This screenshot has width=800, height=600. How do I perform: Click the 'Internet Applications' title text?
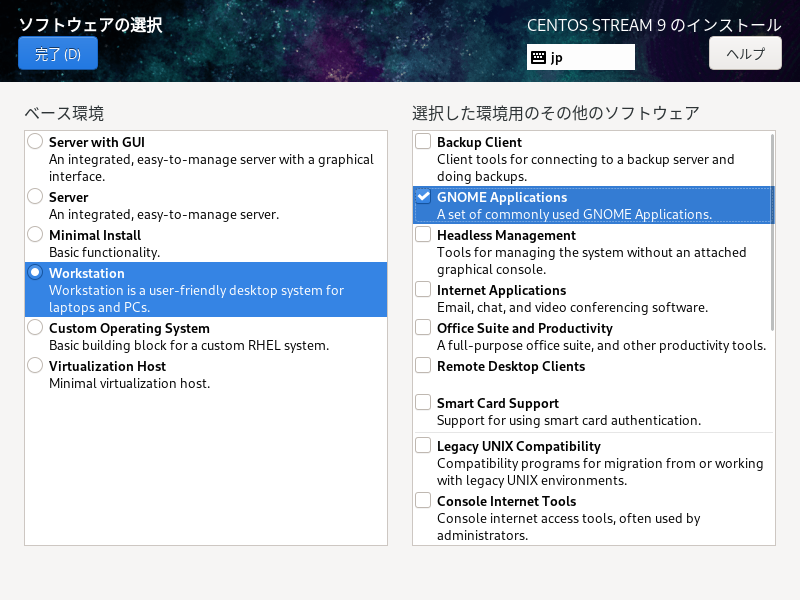(502, 291)
